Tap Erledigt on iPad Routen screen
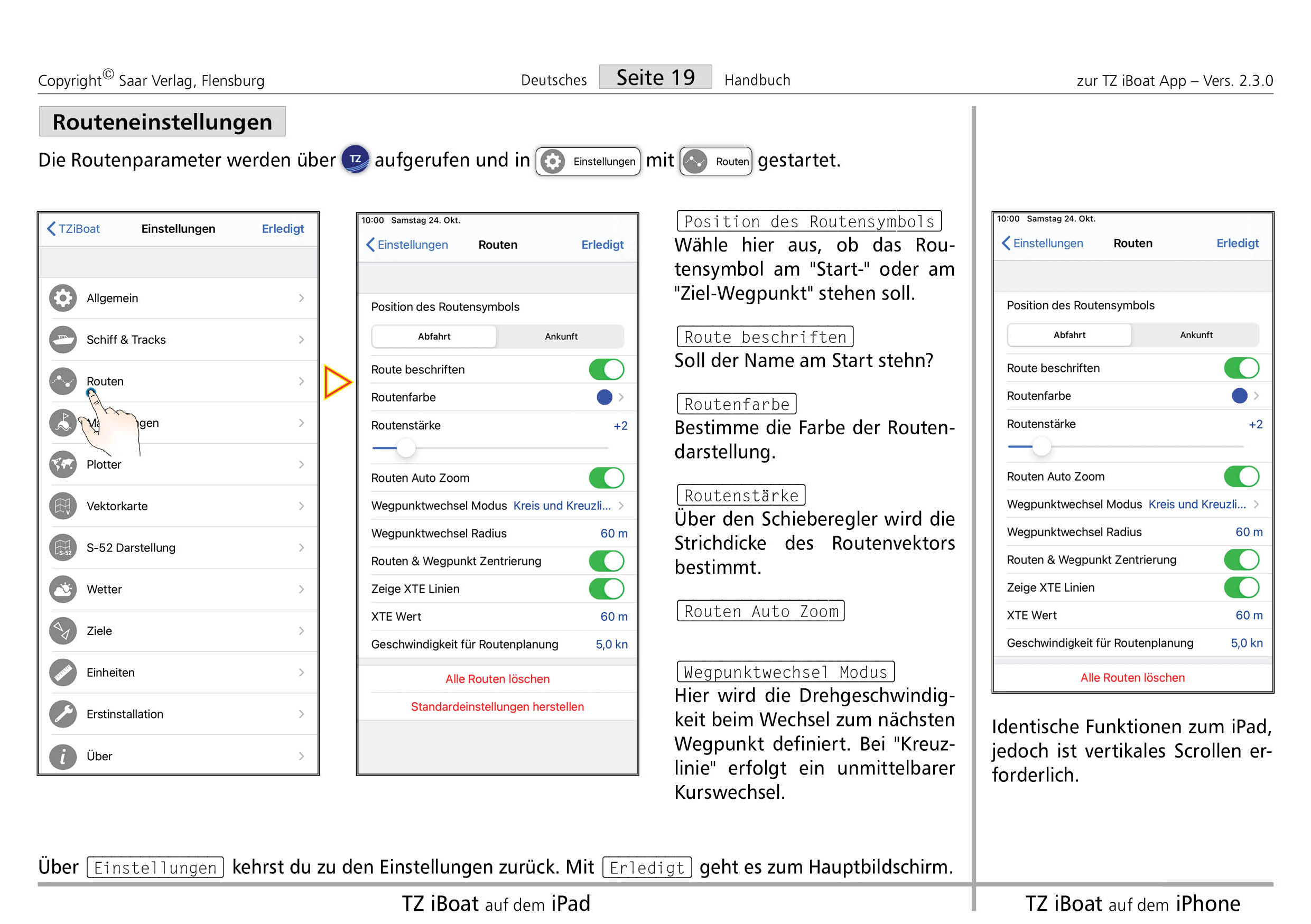The image size is (1311, 924). point(602,245)
